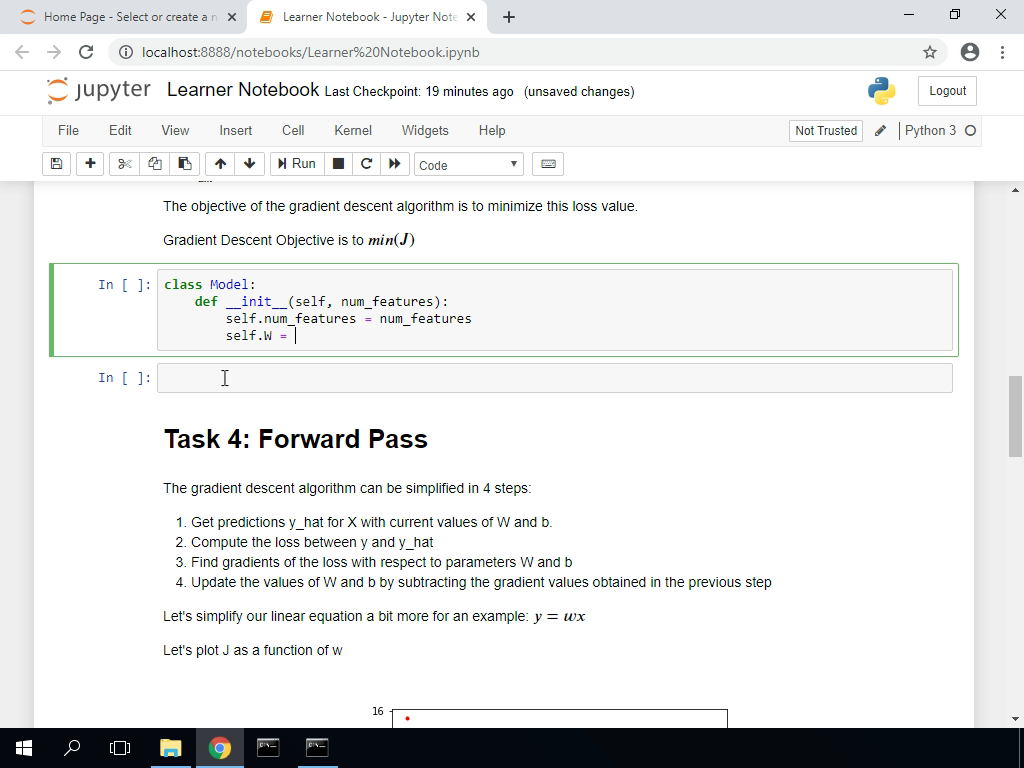Insert cell below with plus icon
This screenshot has width=1024, height=768.
click(x=90, y=164)
